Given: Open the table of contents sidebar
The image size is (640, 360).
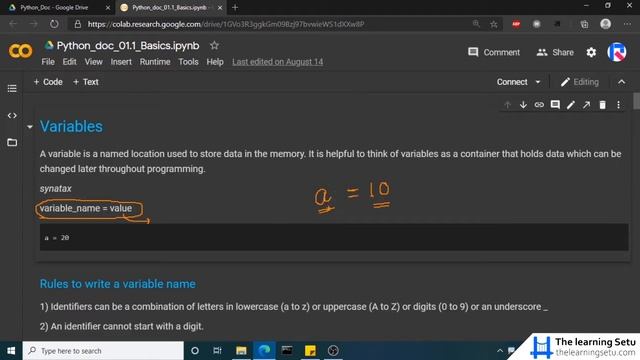Looking at the screenshot, I should (x=12, y=89).
